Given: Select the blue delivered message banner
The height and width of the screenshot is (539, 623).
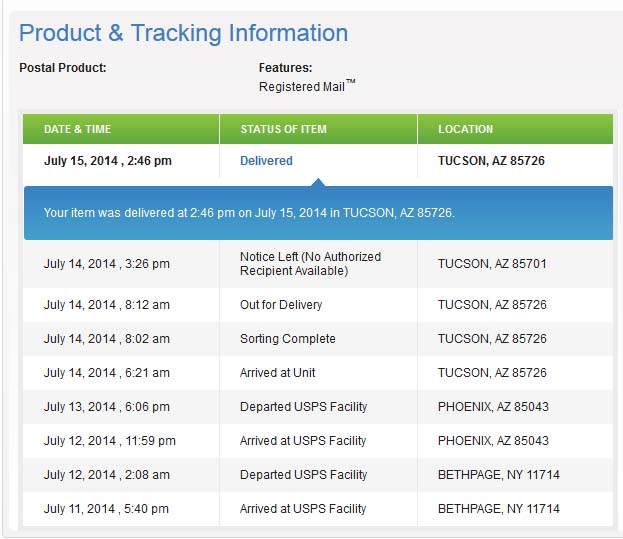Looking at the screenshot, I should pyautogui.click(x=318, y=213).
